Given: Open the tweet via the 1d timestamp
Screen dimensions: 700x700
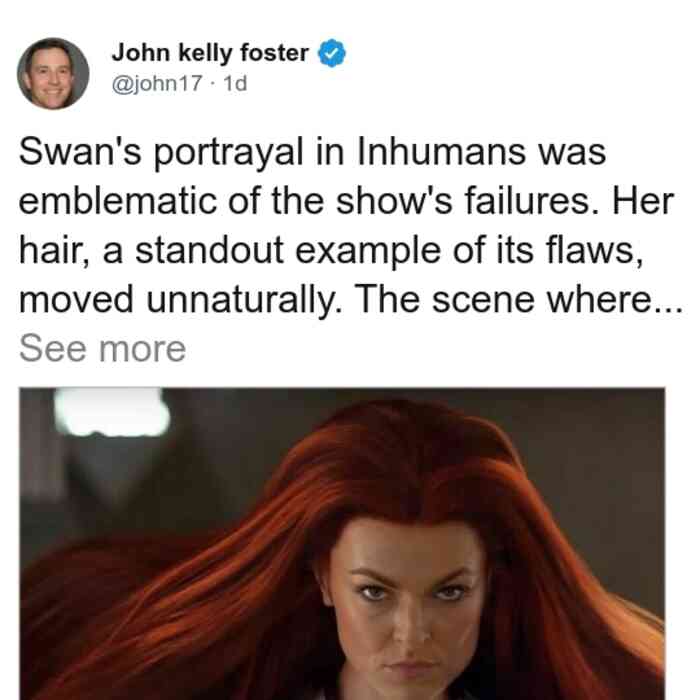Looking at the screenshot, I should [x=235, y=83].
